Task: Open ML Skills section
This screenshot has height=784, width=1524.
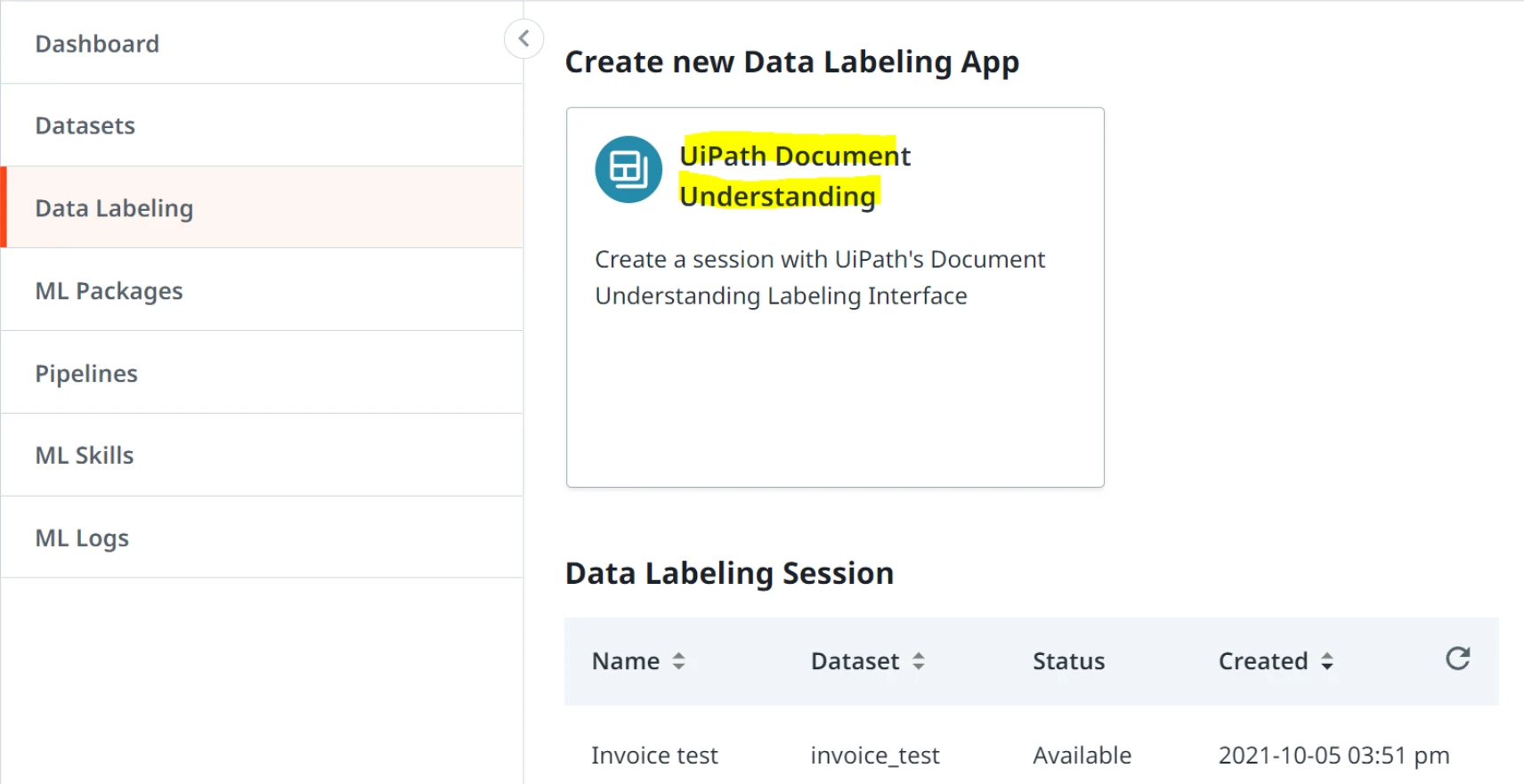Action: click(x=262, y=455)
